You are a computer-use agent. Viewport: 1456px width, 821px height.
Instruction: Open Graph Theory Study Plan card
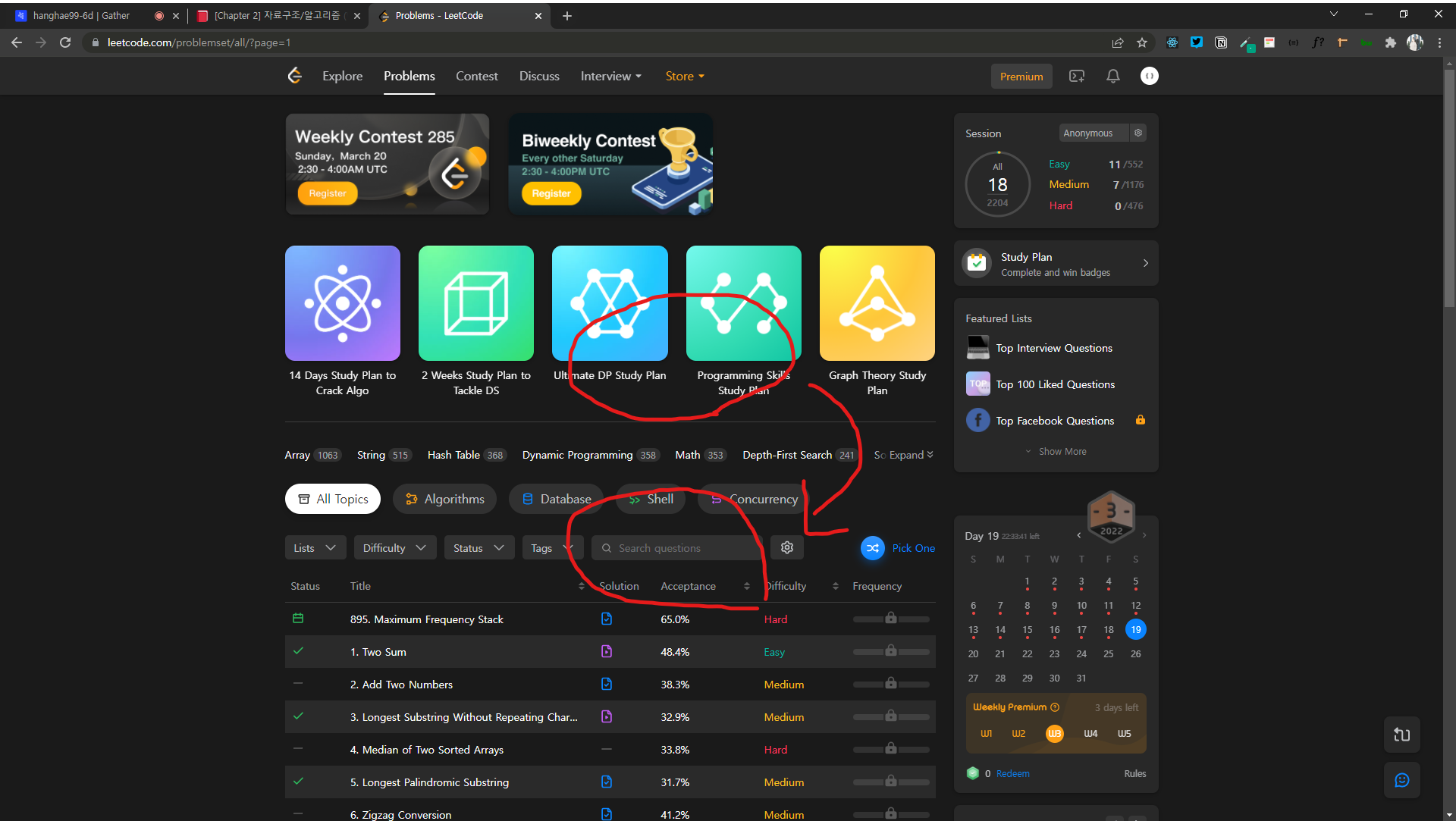point(877,320)
